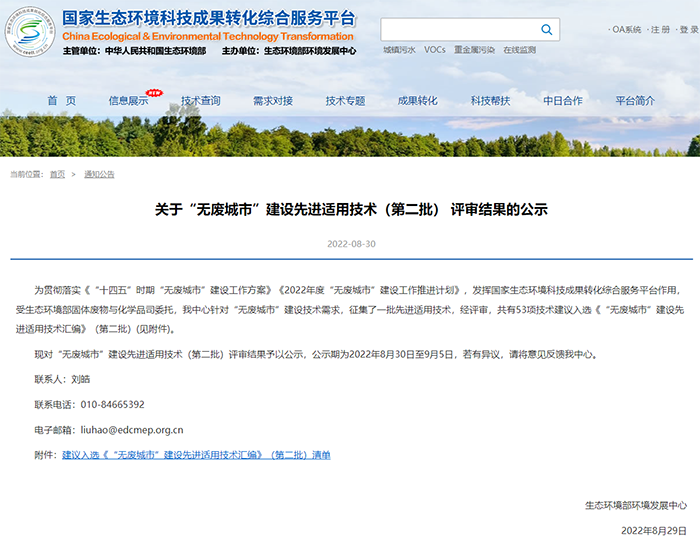Go to 需求对接 section

(273, 101)
